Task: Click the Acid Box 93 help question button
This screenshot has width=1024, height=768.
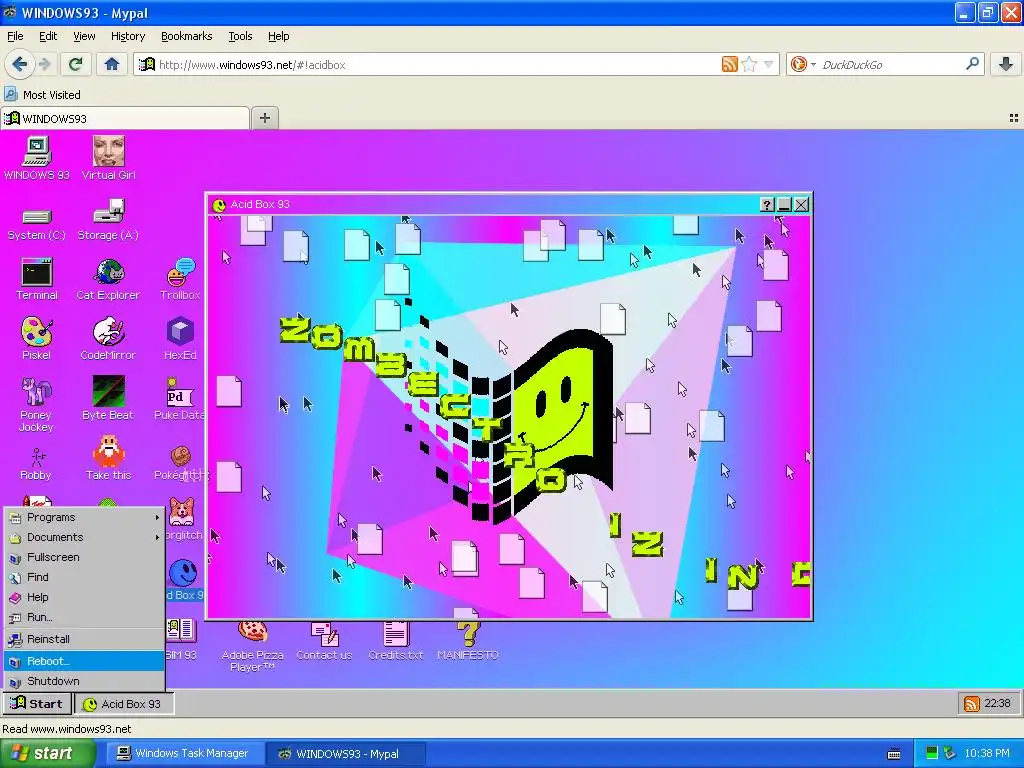Action: click(767, 204)
